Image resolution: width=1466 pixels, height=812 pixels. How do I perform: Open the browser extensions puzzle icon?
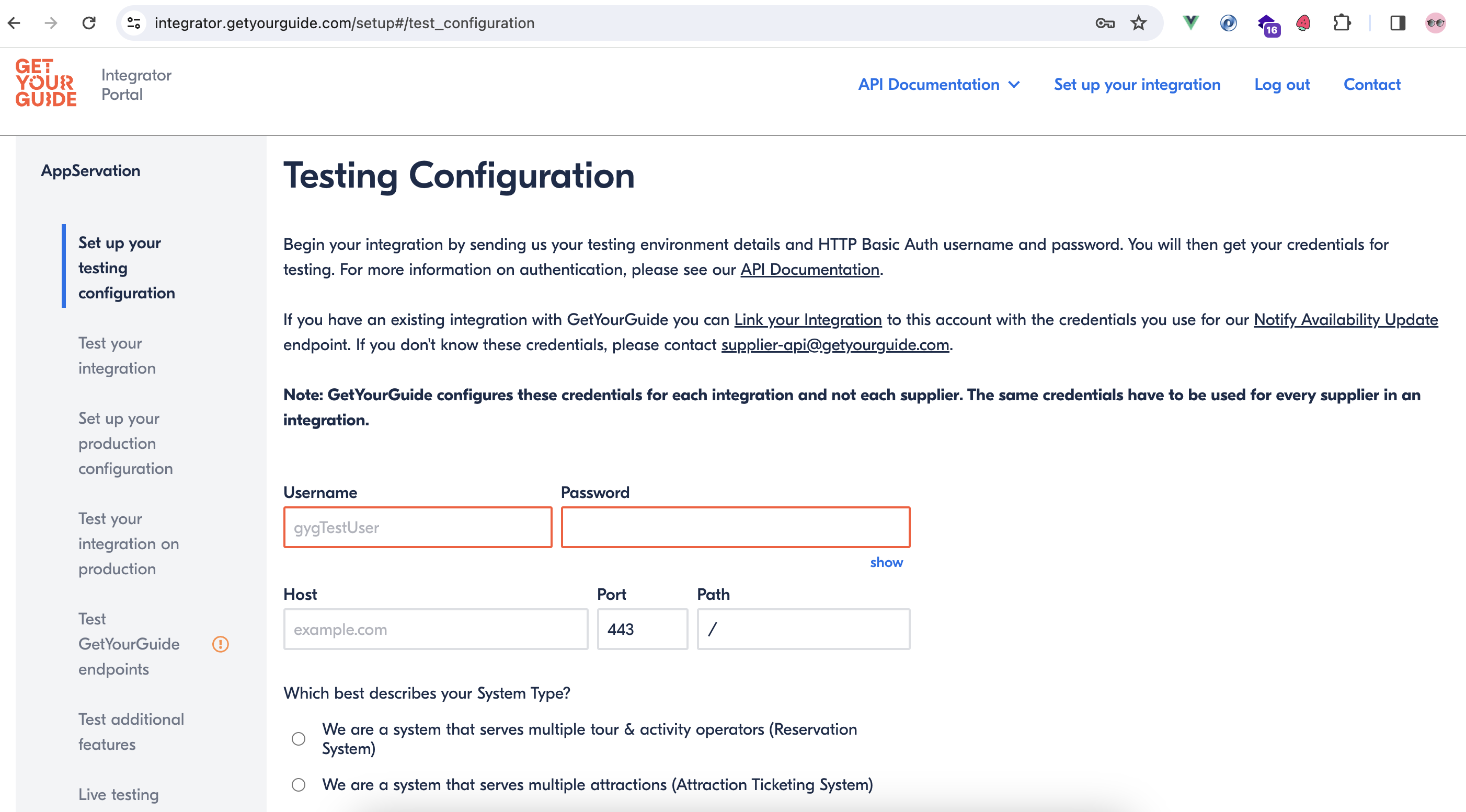click(1342, 23)
